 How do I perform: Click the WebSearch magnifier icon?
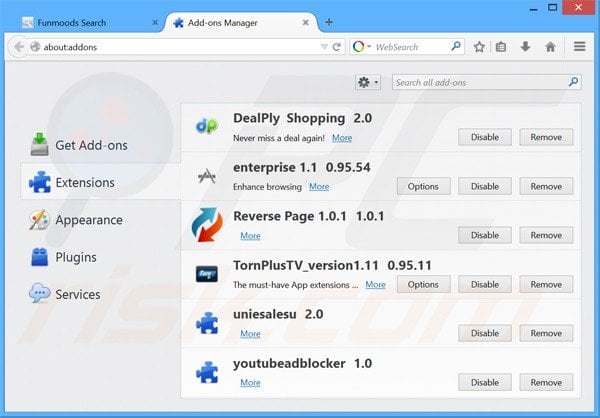tap(456, 46)
